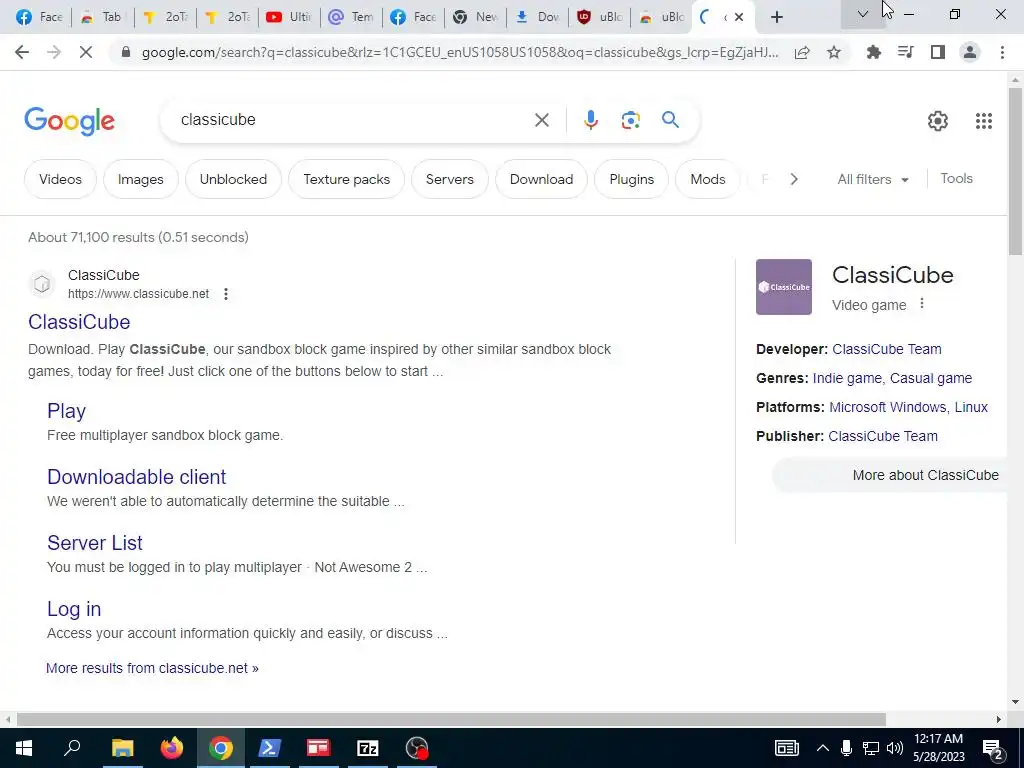Launch Firefox from the taskbar
The height and width of the screenshot is (768, 1024).
pos(172,748)
